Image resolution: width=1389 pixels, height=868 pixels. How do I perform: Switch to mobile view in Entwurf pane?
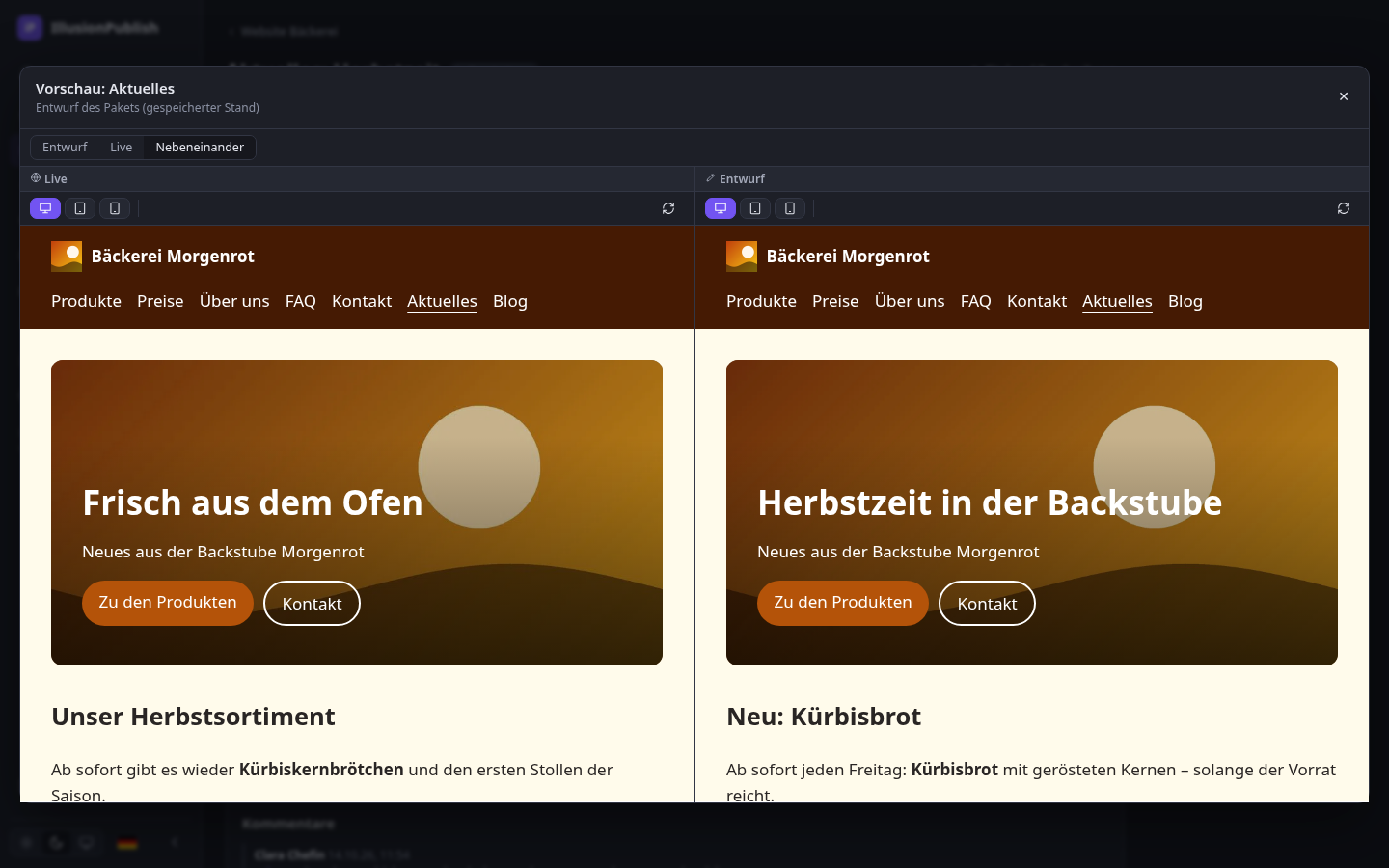tap(790, 208)
